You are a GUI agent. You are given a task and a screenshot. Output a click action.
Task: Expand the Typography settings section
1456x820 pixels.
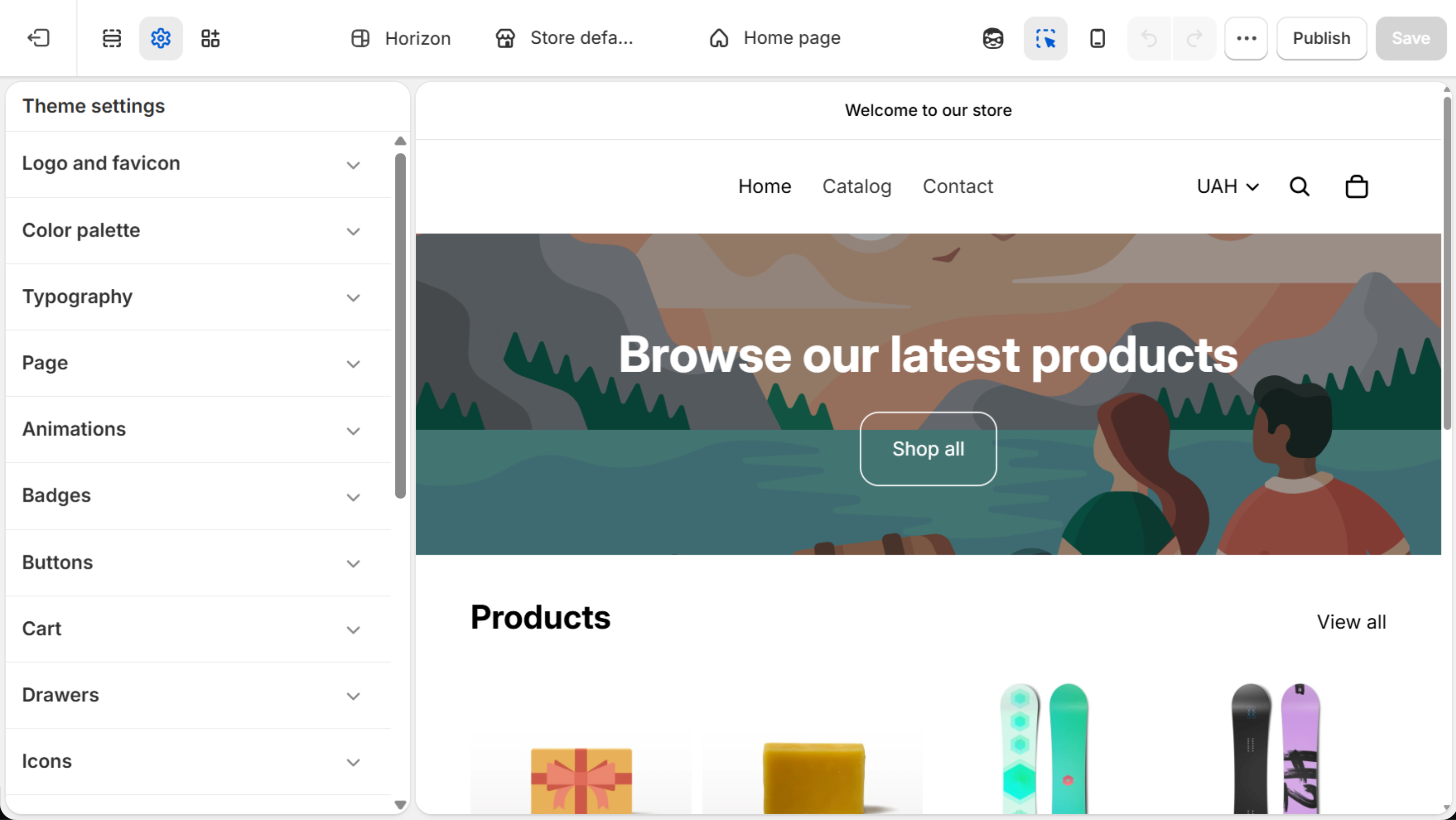(198, 297)
